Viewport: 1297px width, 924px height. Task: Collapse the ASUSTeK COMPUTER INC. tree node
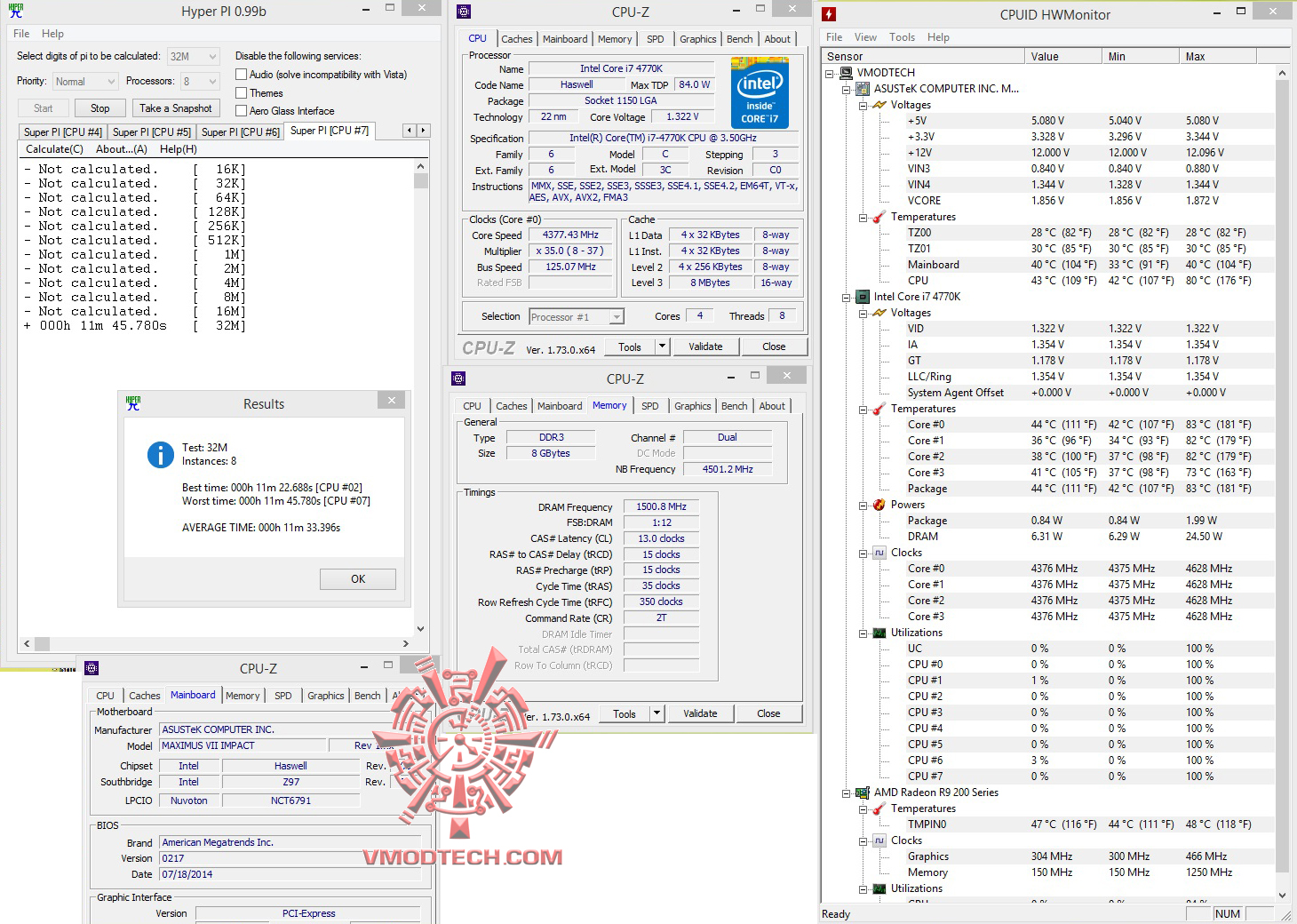click(x=846, y=89)
